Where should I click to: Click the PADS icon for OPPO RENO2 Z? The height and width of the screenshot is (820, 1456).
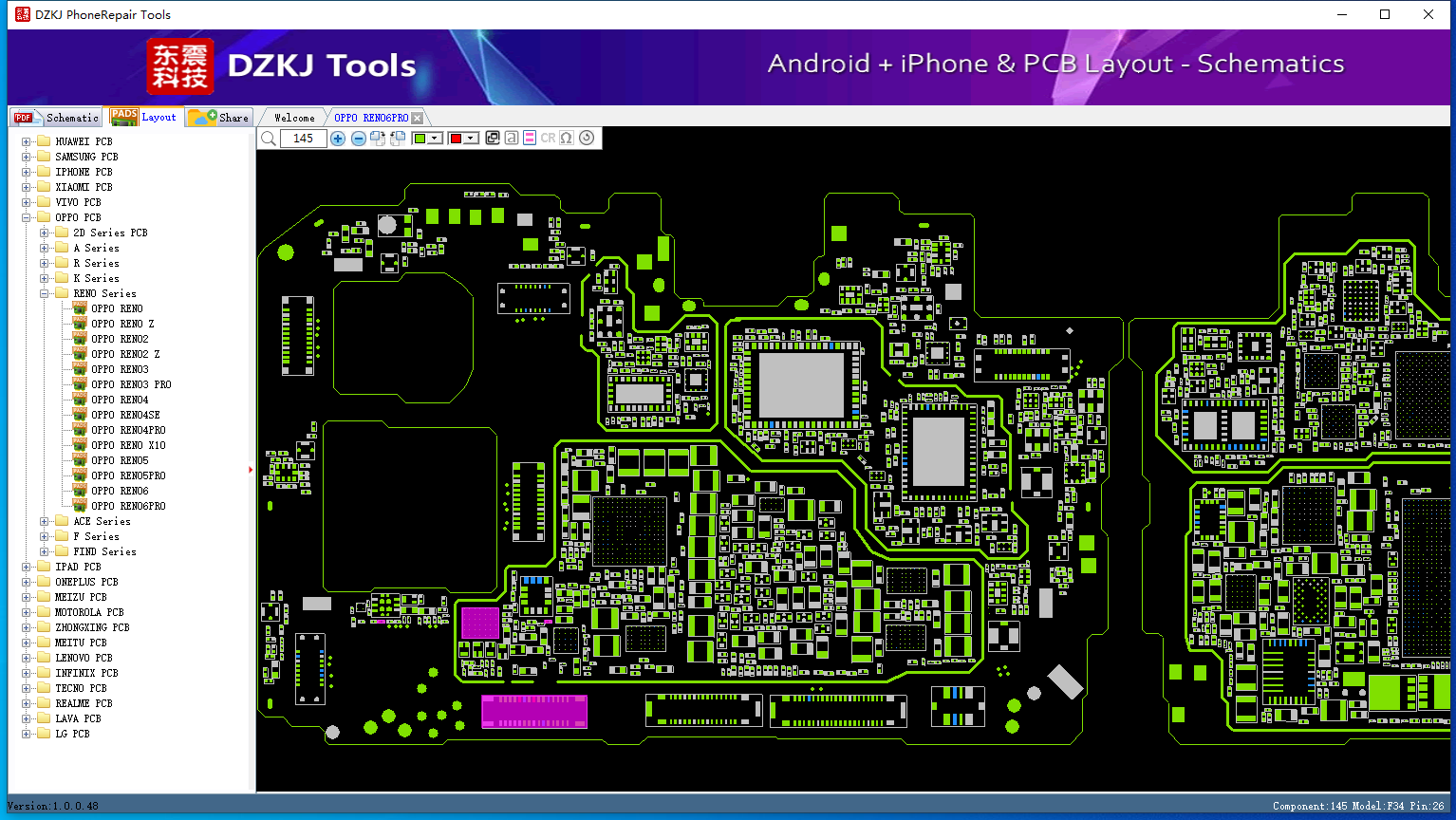(80, 354)
